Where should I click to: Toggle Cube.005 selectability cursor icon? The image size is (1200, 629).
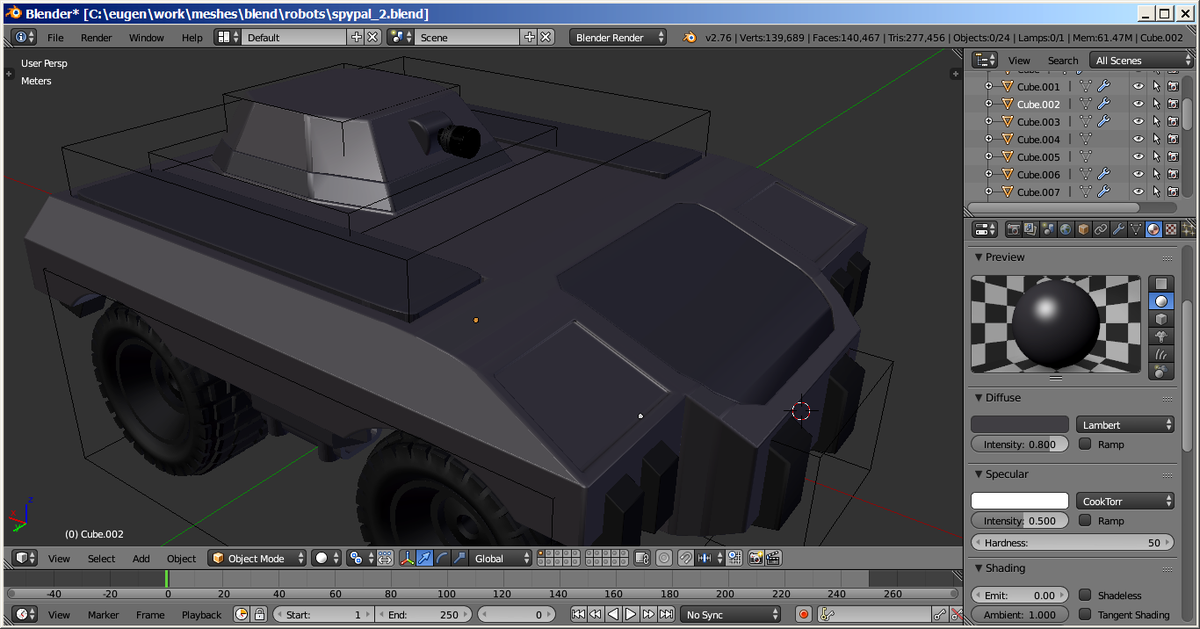pyautogui.click(x=1156, y=157)
